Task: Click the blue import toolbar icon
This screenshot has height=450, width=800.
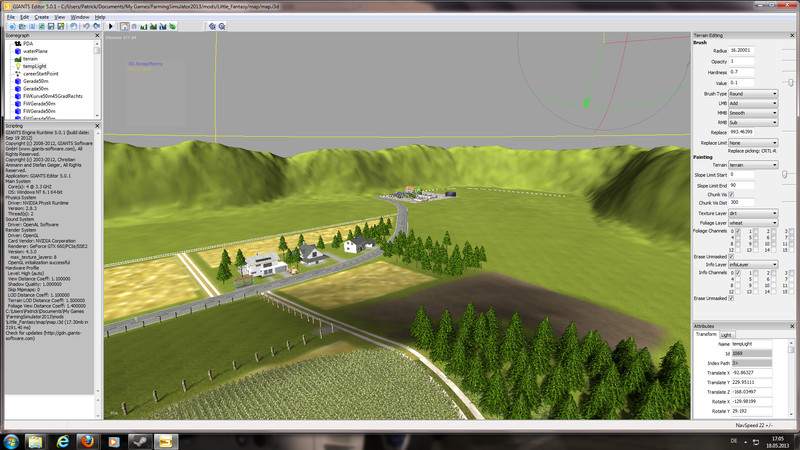Action: (x=32, y=26)
